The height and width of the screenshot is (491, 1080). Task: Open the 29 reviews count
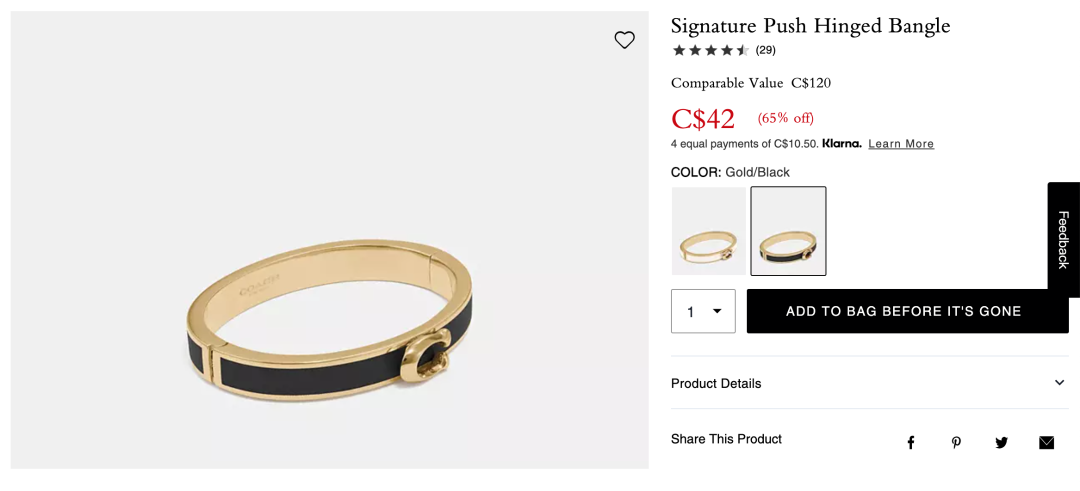765,50
